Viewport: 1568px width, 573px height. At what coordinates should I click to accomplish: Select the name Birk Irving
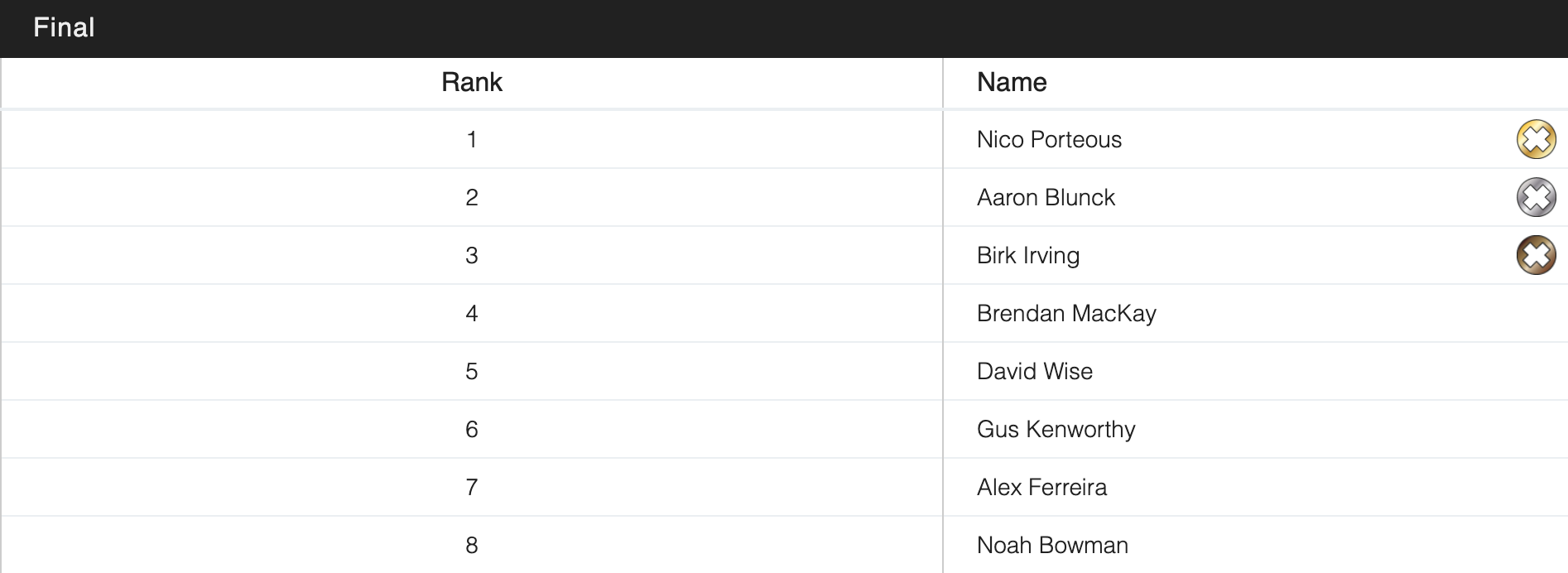pos(1027,255)
